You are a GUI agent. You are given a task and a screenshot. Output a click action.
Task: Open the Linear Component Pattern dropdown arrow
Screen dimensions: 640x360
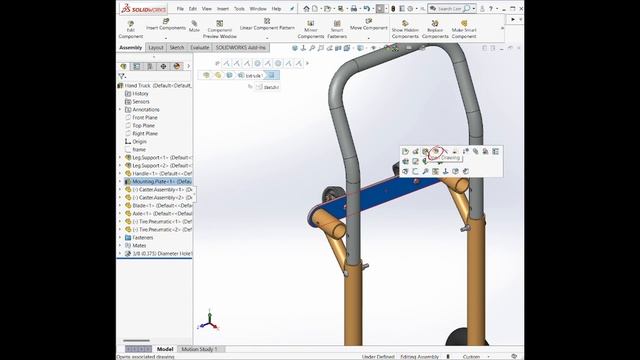(x=267, y=38)
